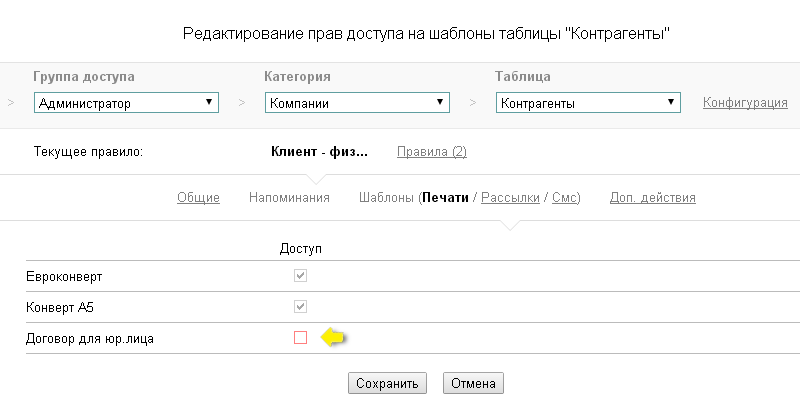
Task: Open the Правила (2) link
Action: click(432, 152)
